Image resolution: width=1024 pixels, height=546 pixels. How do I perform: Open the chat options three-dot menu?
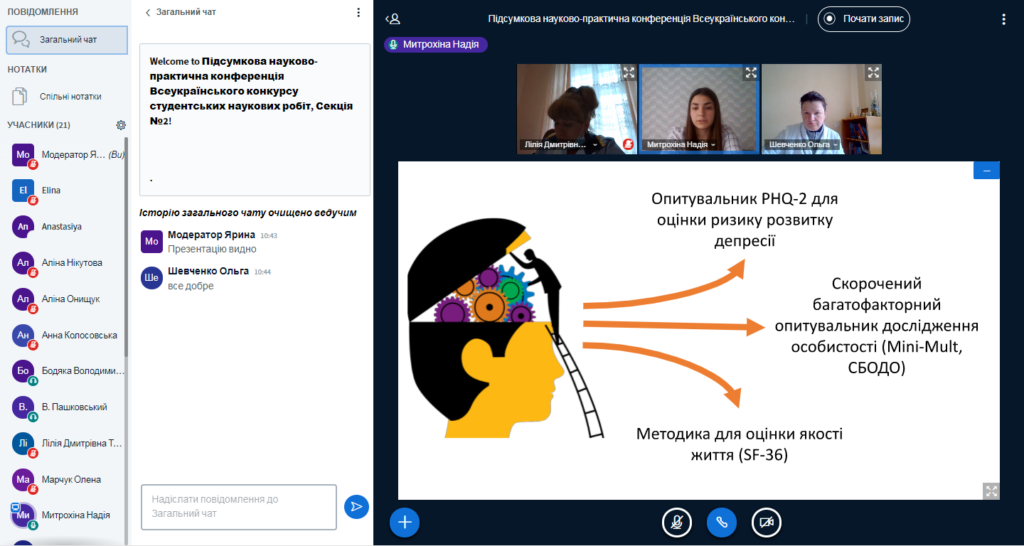[x=359, y=12]
